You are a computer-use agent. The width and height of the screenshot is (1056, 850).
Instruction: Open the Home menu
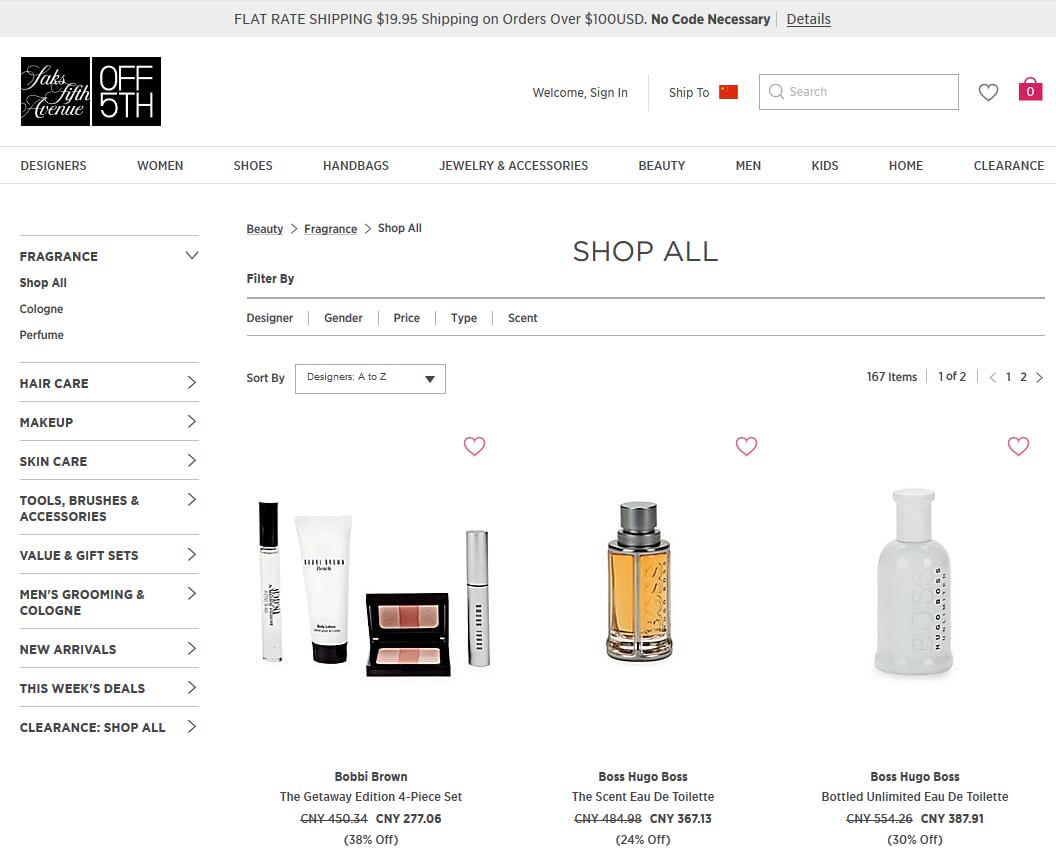[906, 166]
